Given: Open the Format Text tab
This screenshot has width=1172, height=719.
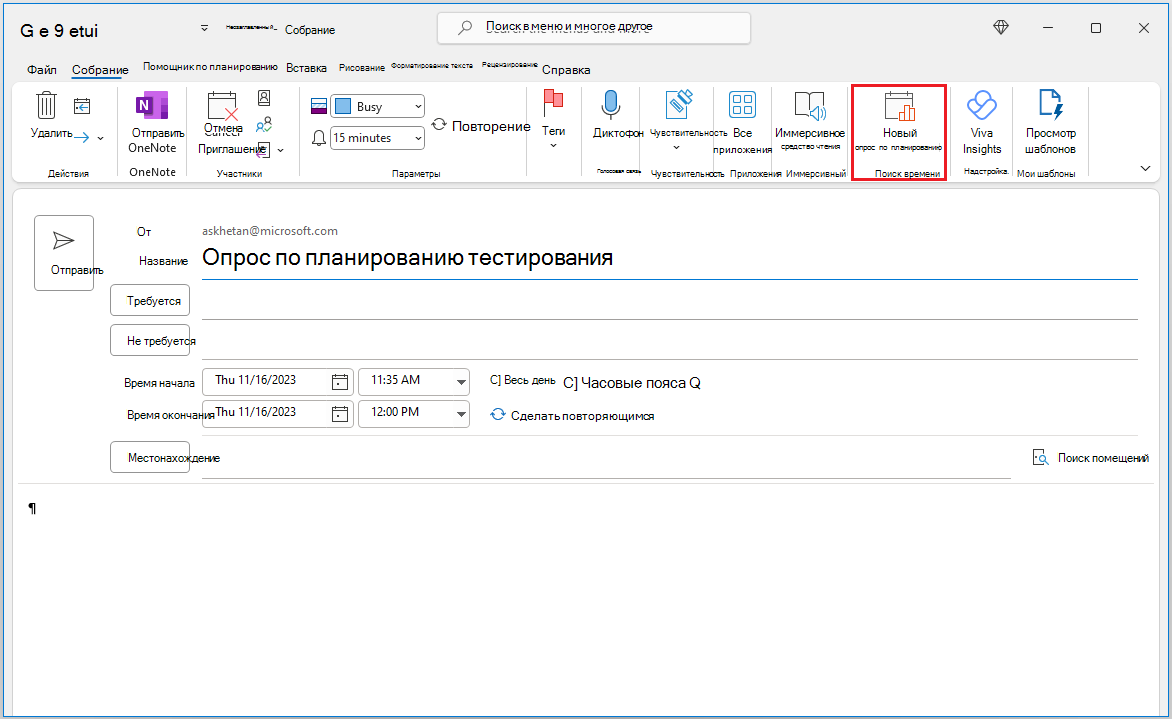Looking at the screenshot, I should [x=432, y=66].
